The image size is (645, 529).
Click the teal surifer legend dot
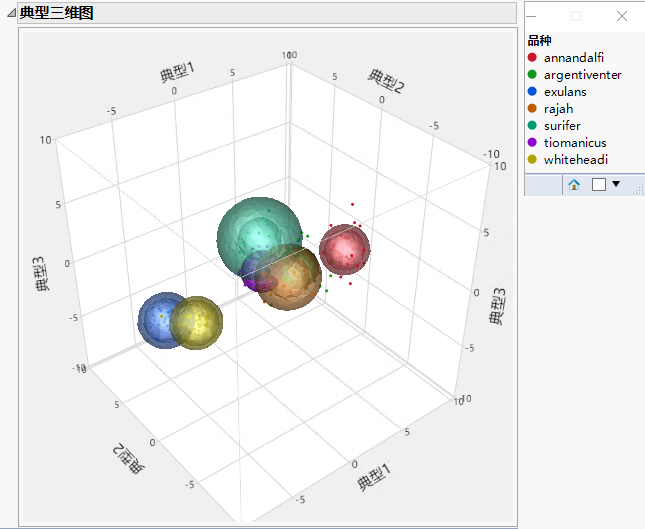point(532,126)
